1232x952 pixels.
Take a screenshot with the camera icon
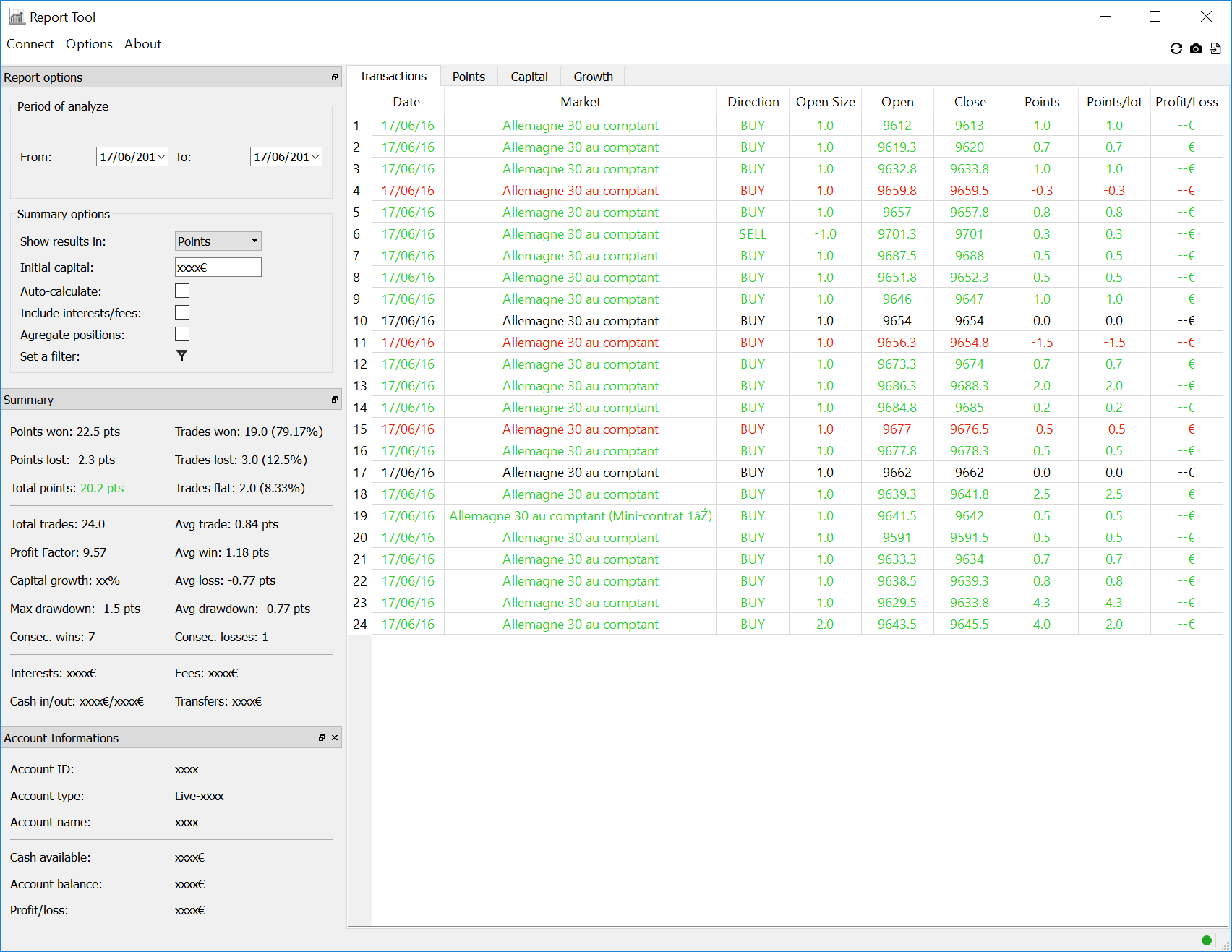(1196, 48)
